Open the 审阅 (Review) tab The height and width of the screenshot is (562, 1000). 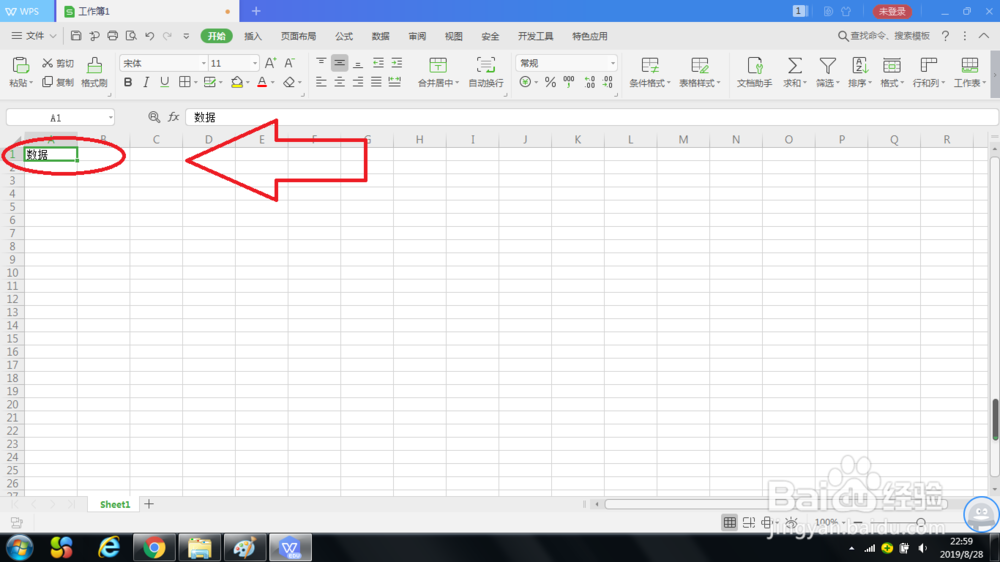[417, 36]
